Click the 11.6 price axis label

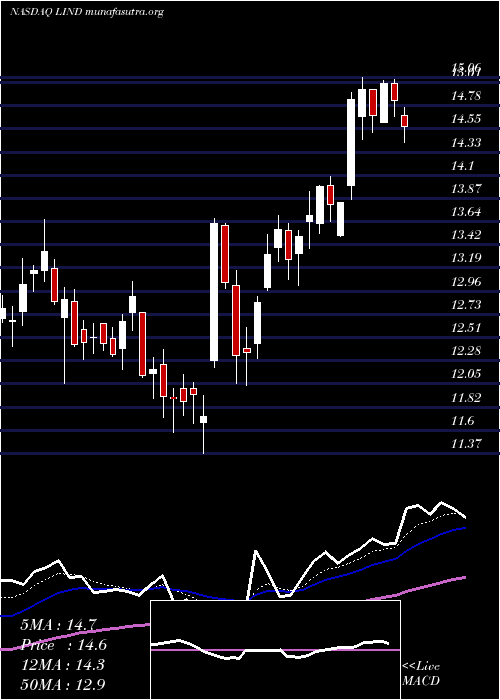462,421
